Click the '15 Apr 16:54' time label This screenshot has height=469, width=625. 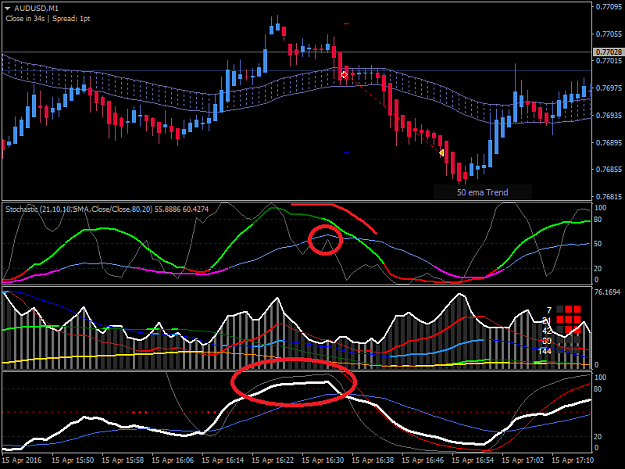pos(473,460)
